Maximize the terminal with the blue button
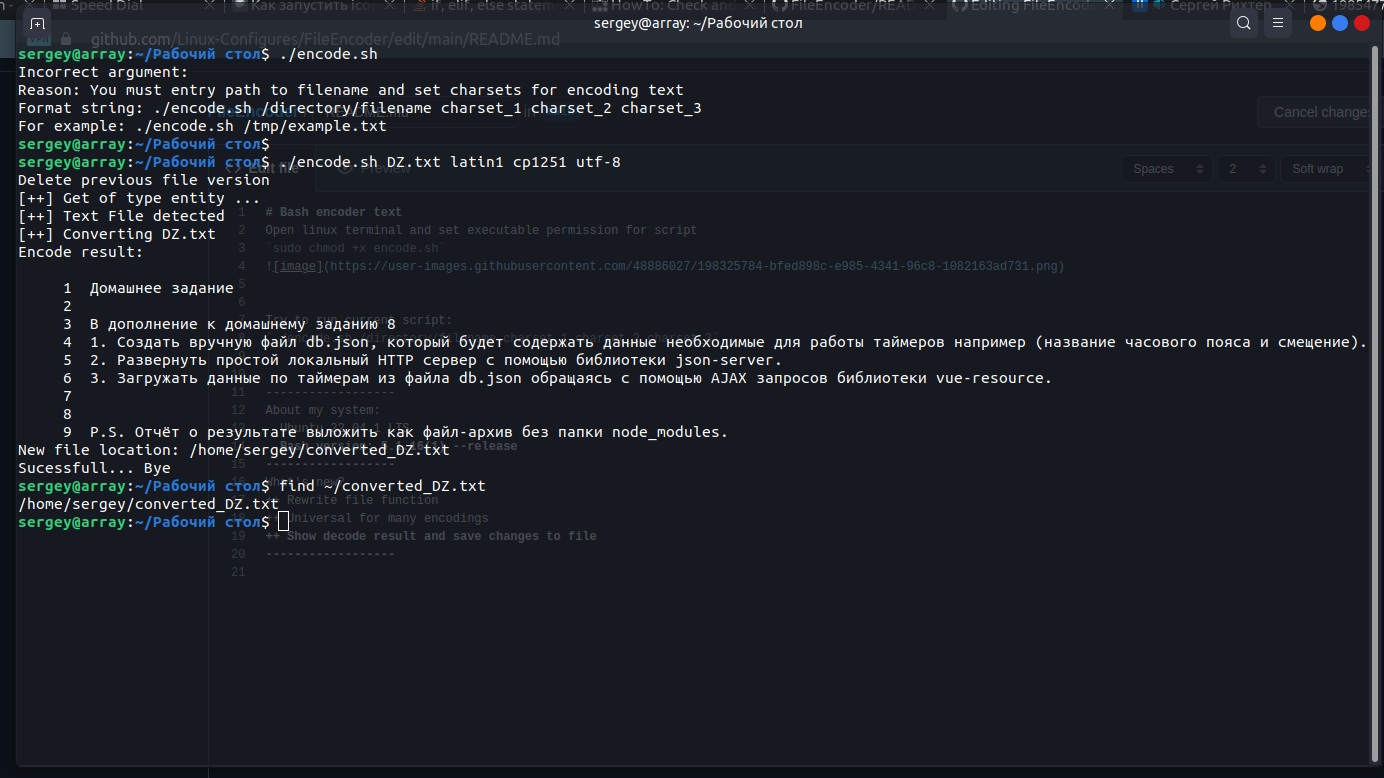 pyautogui.click(x=1339, y=23)
